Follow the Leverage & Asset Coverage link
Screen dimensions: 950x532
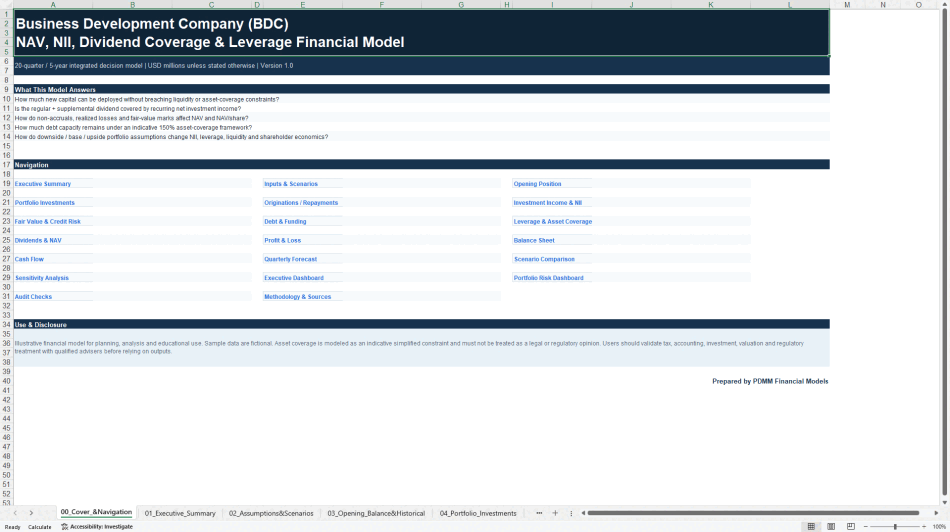[x=553, y=221]
